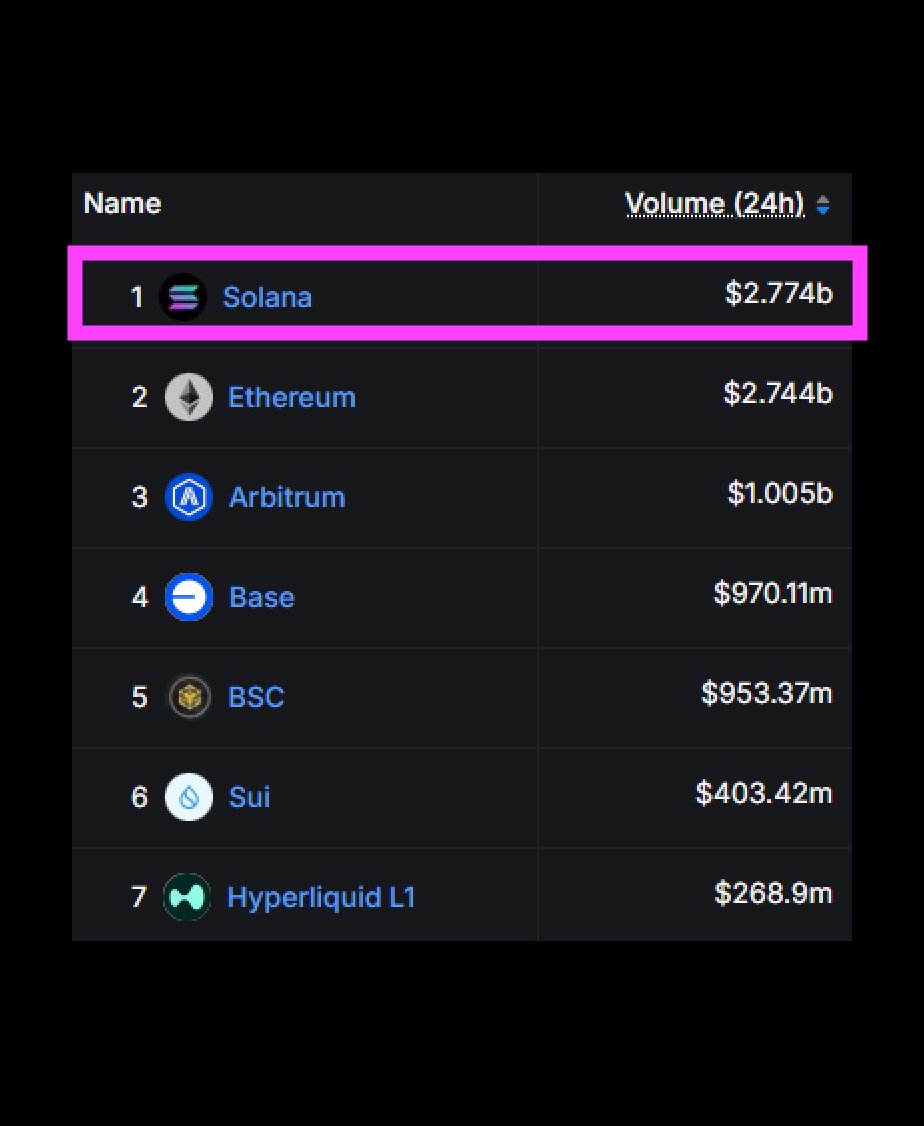
Task: Click the Ethereum logo icon
Action: click(188, 397)
